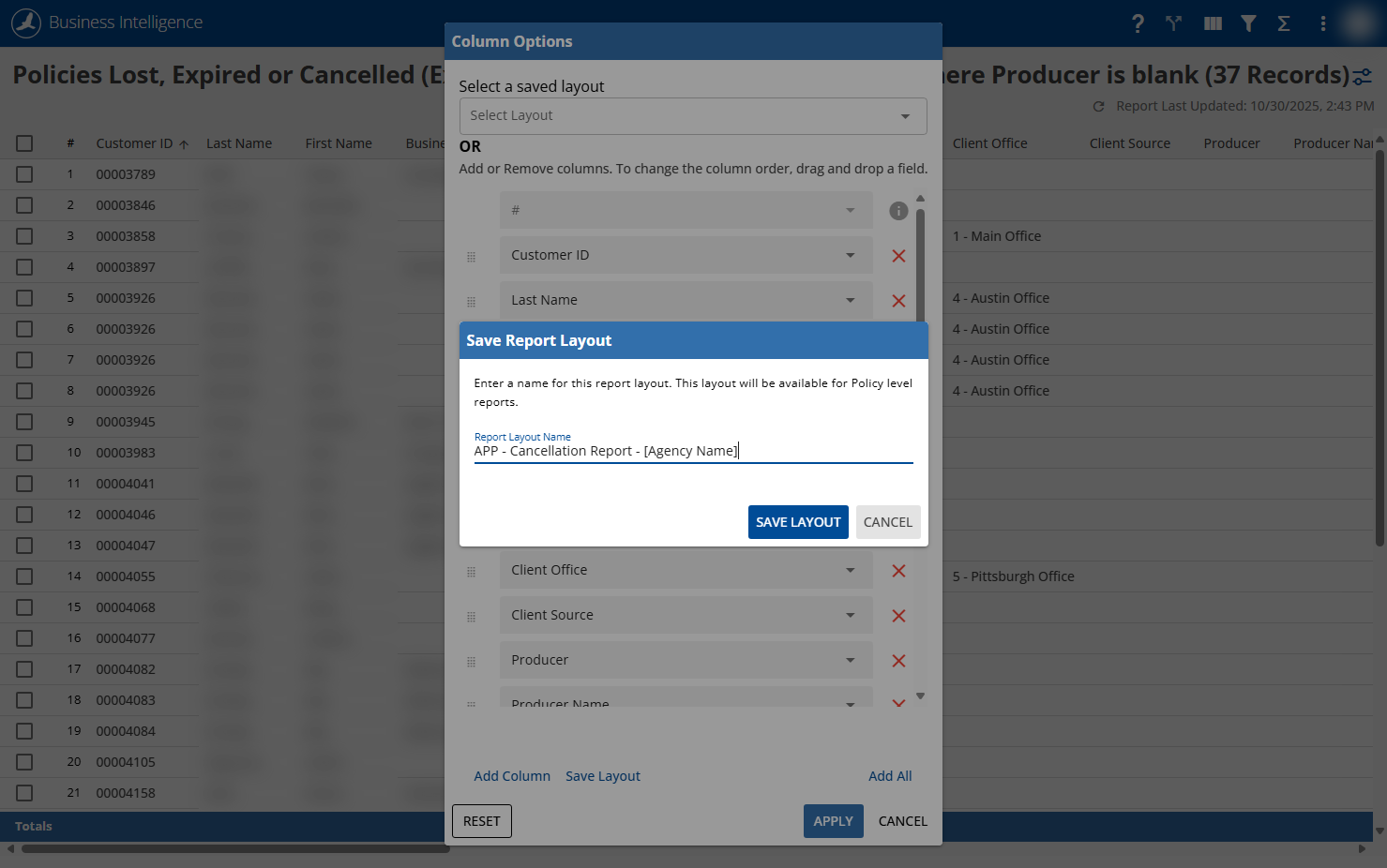Image resolution: width=1387 pixels, height=868 pixels.
Task: Click the merge arrows icon in header
Action: click(1174, 23)
